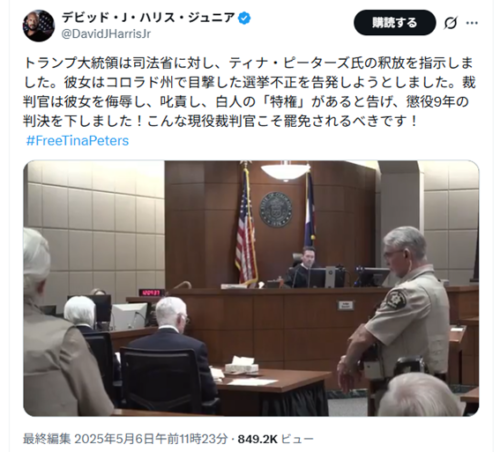Open the three-dot more options menu
The width and height of the screenshot is (500, 452).
pos(472,23)
